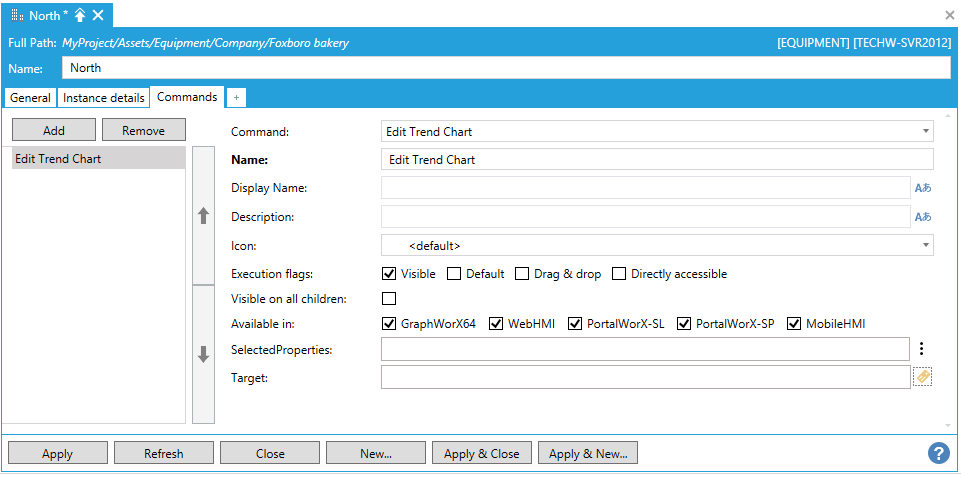Check Visible on all children box
The image size is (961, 477).
389,299
